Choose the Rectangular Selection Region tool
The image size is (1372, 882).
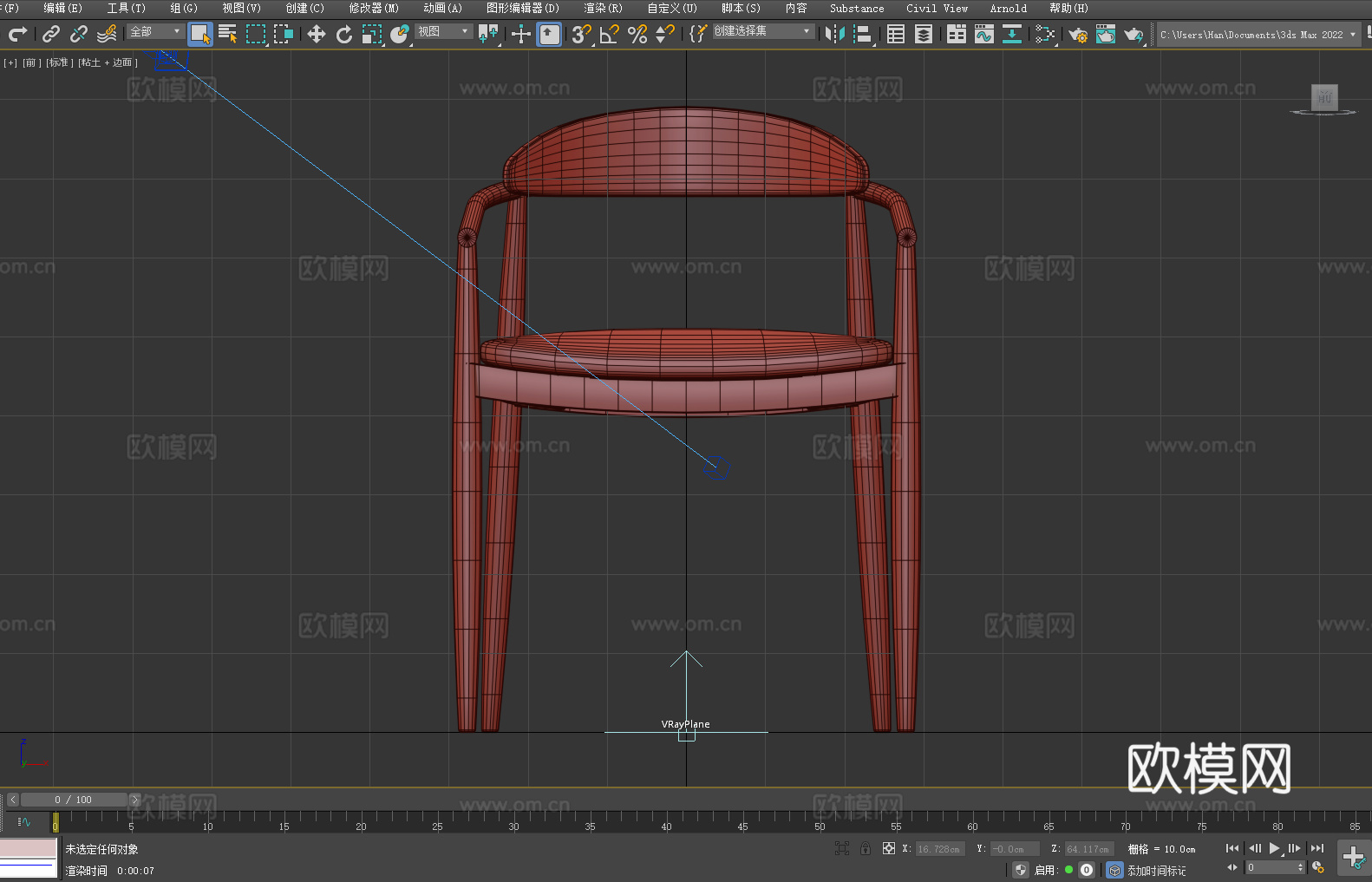coord(256,34)
